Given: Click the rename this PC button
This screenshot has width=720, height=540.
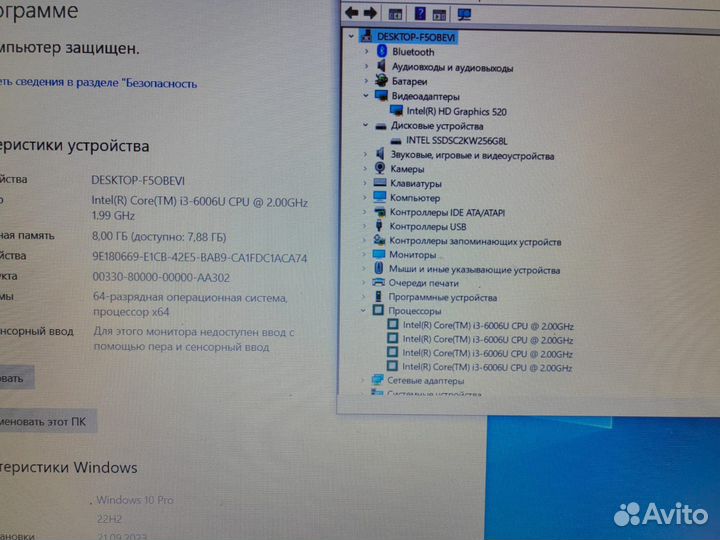Looking at the screenshot, I should click(48, 421).
